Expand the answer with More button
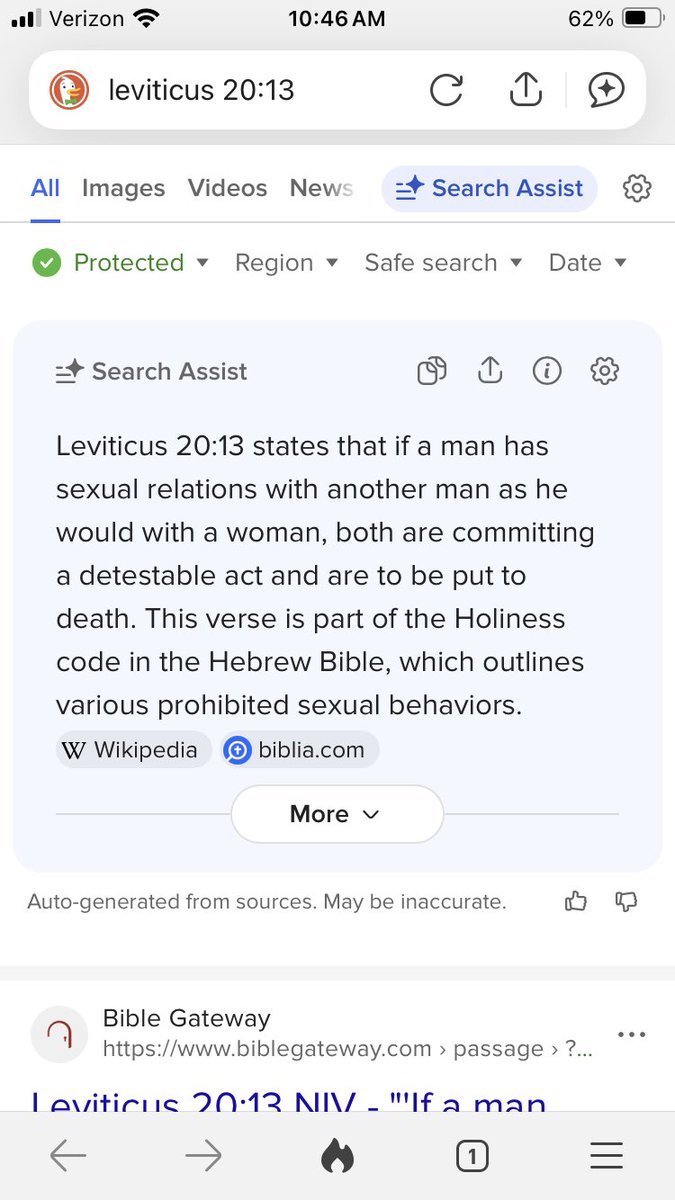Viewport: 675px width, 1200px height. (337, 814)
